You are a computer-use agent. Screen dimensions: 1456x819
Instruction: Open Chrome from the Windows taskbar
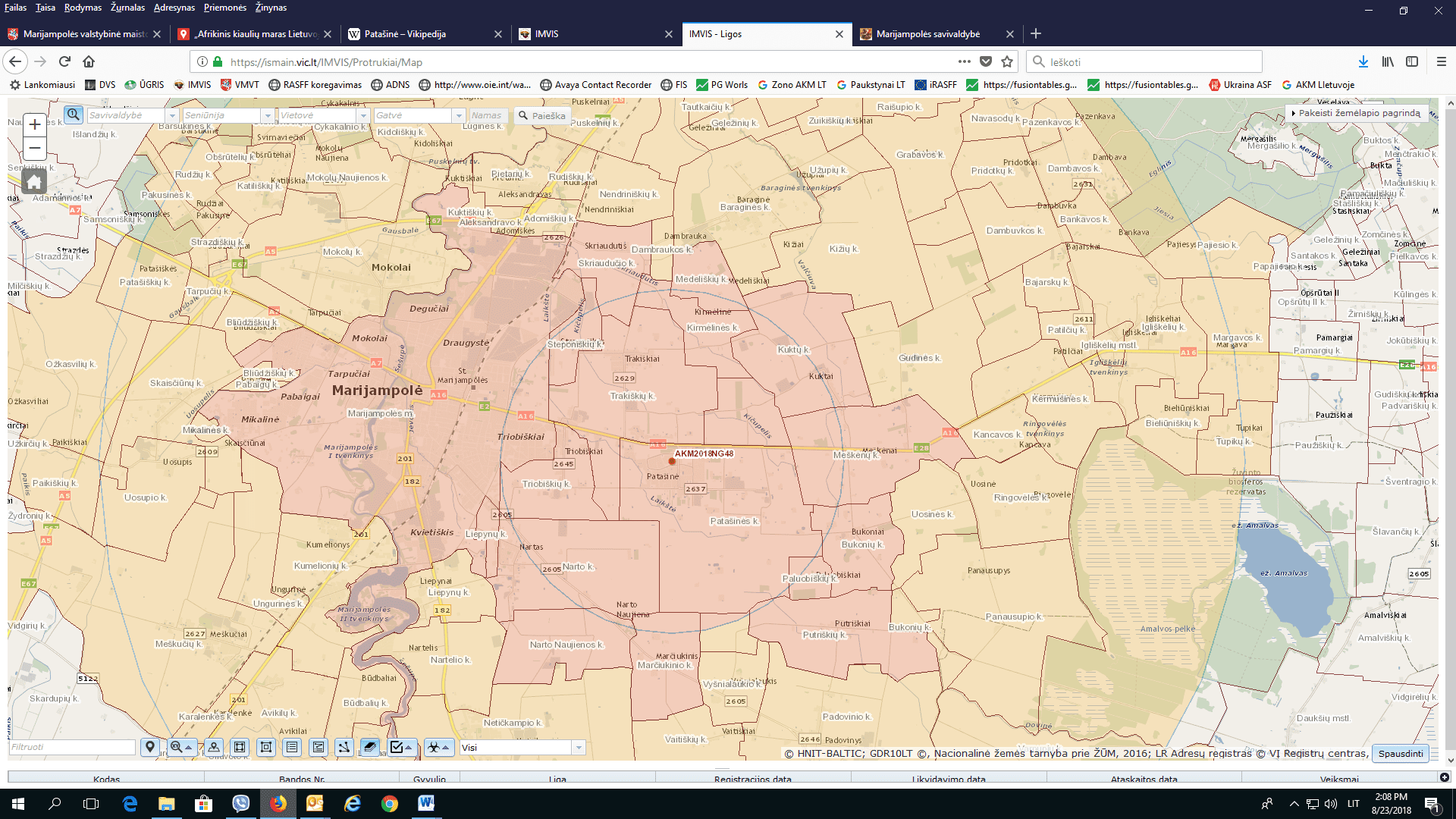click(x=390, y=803)
